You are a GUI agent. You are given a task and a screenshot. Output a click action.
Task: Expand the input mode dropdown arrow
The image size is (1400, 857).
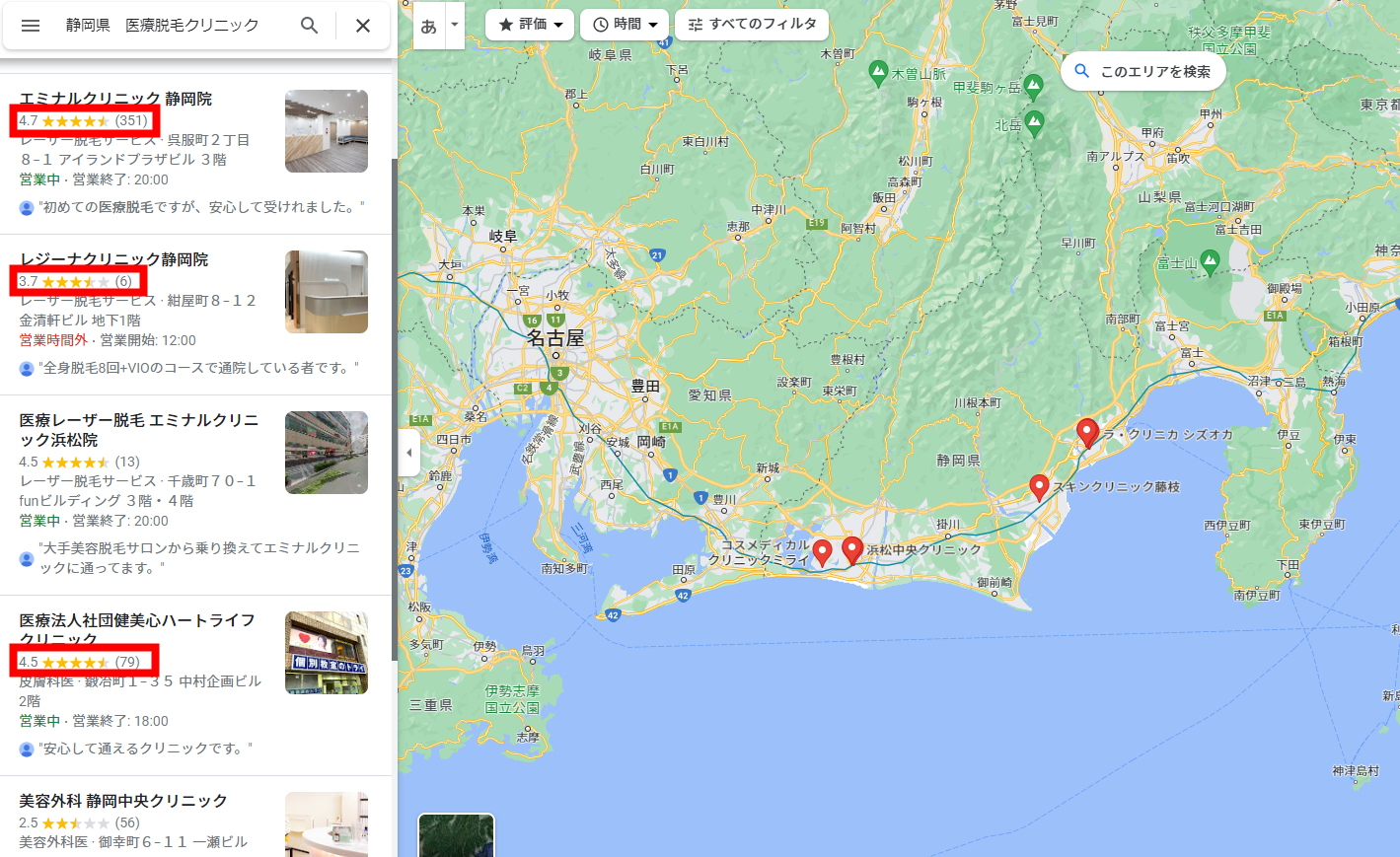[455, 26]
